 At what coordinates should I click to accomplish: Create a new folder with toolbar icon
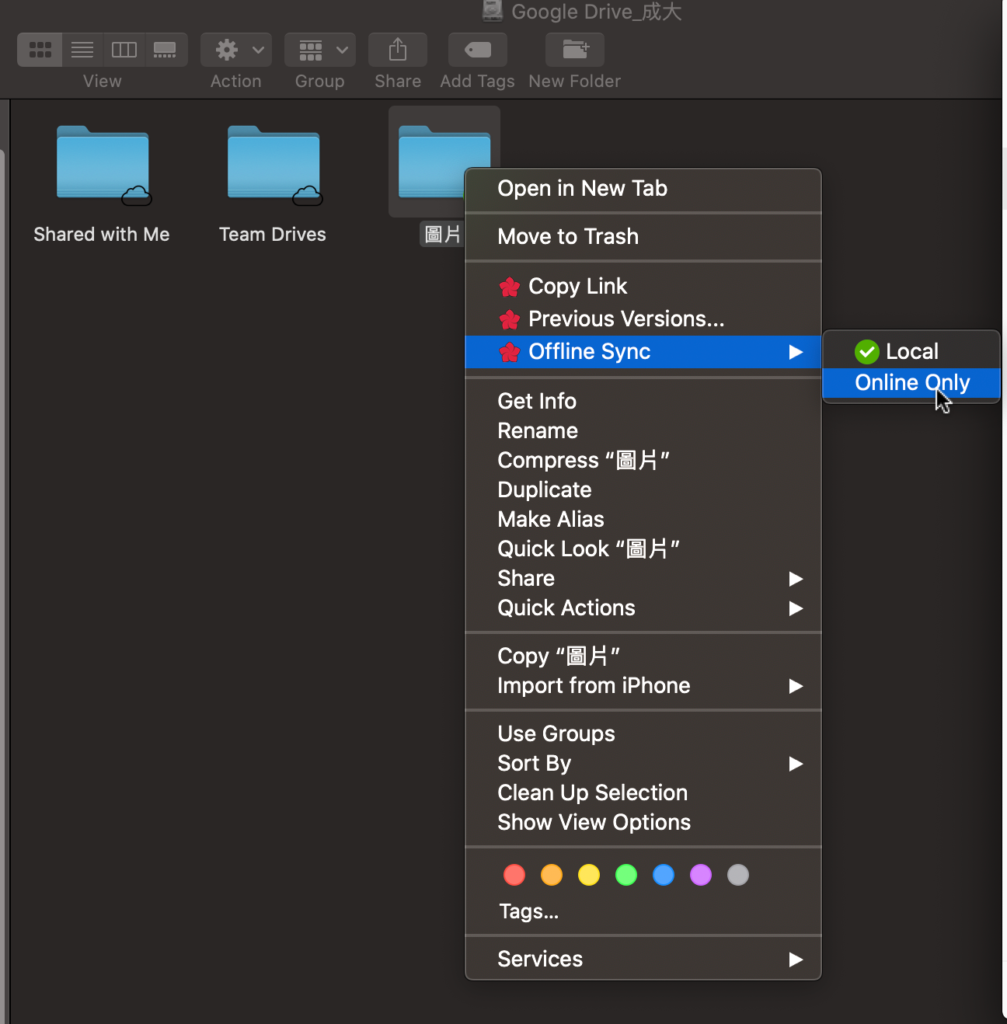point(574,49)
